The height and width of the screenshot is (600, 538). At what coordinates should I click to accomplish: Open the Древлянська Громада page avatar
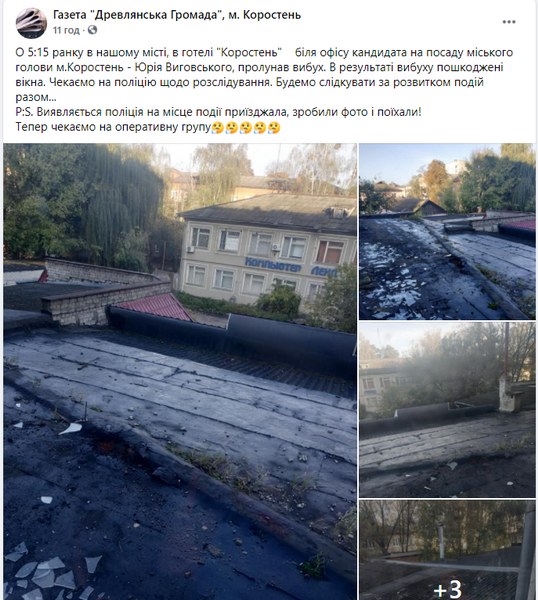31,23
